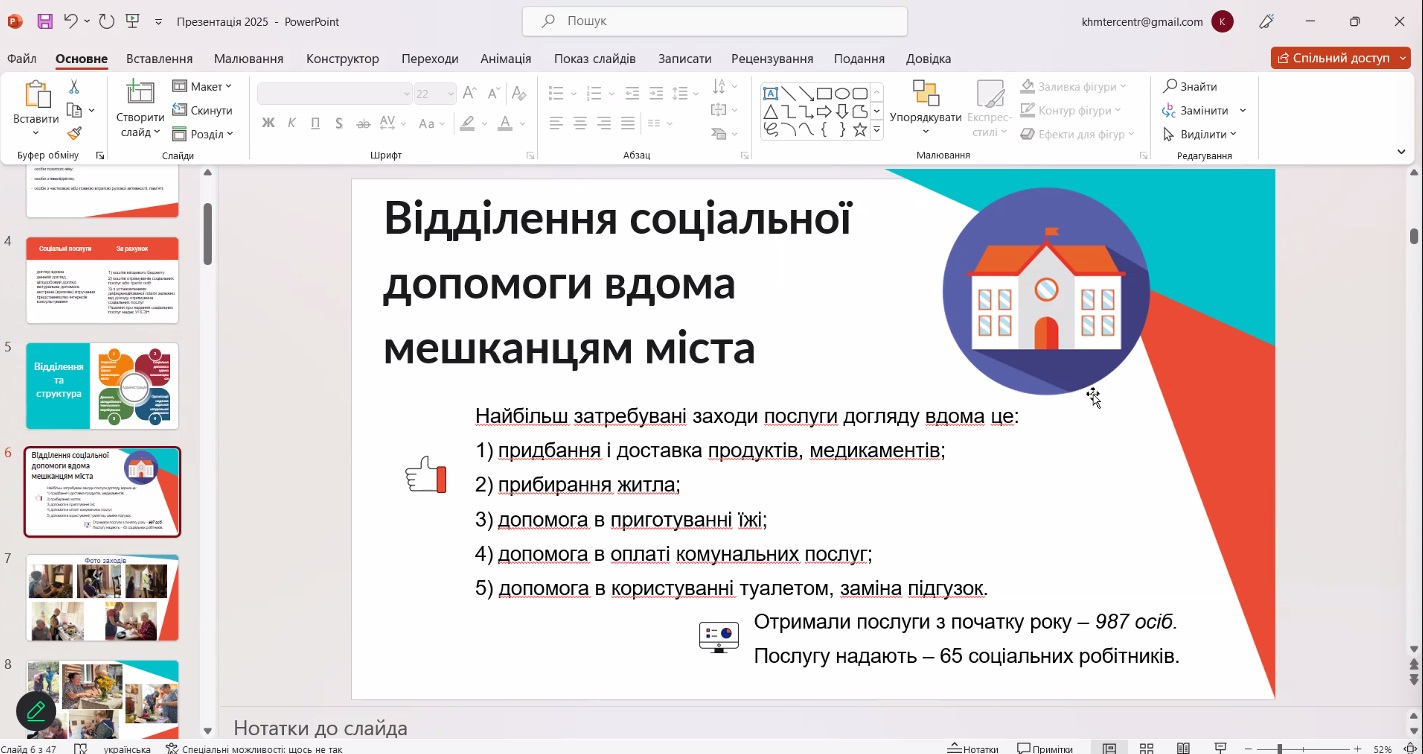Toggle the Нотатки notes pane
This screenshot has width=1423, height=754.
coord(973,748)
